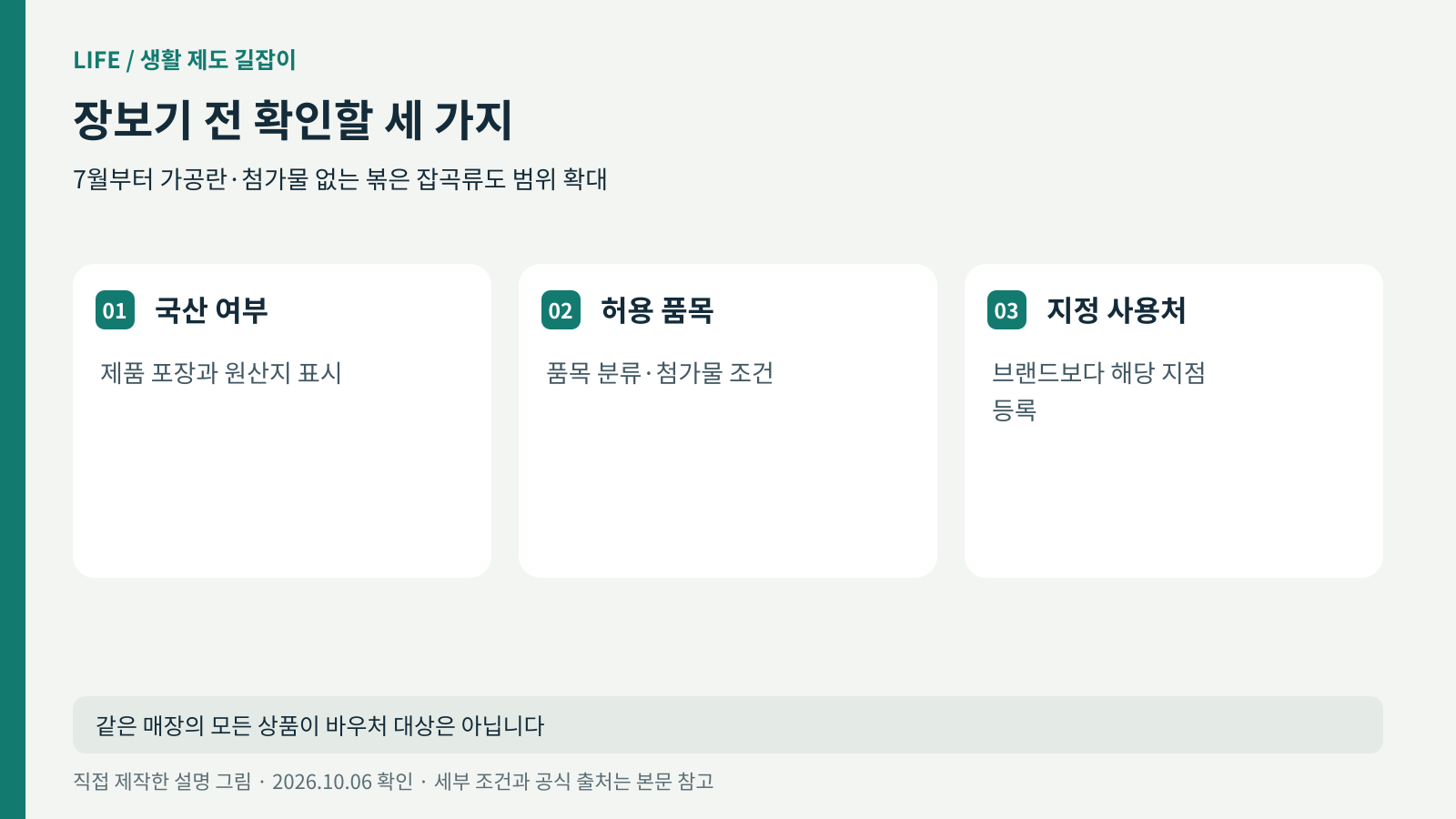This screenshot has height=819, width=1456.
Task: Click the '허용 품목' card heading
Action: tap(657, 310)
